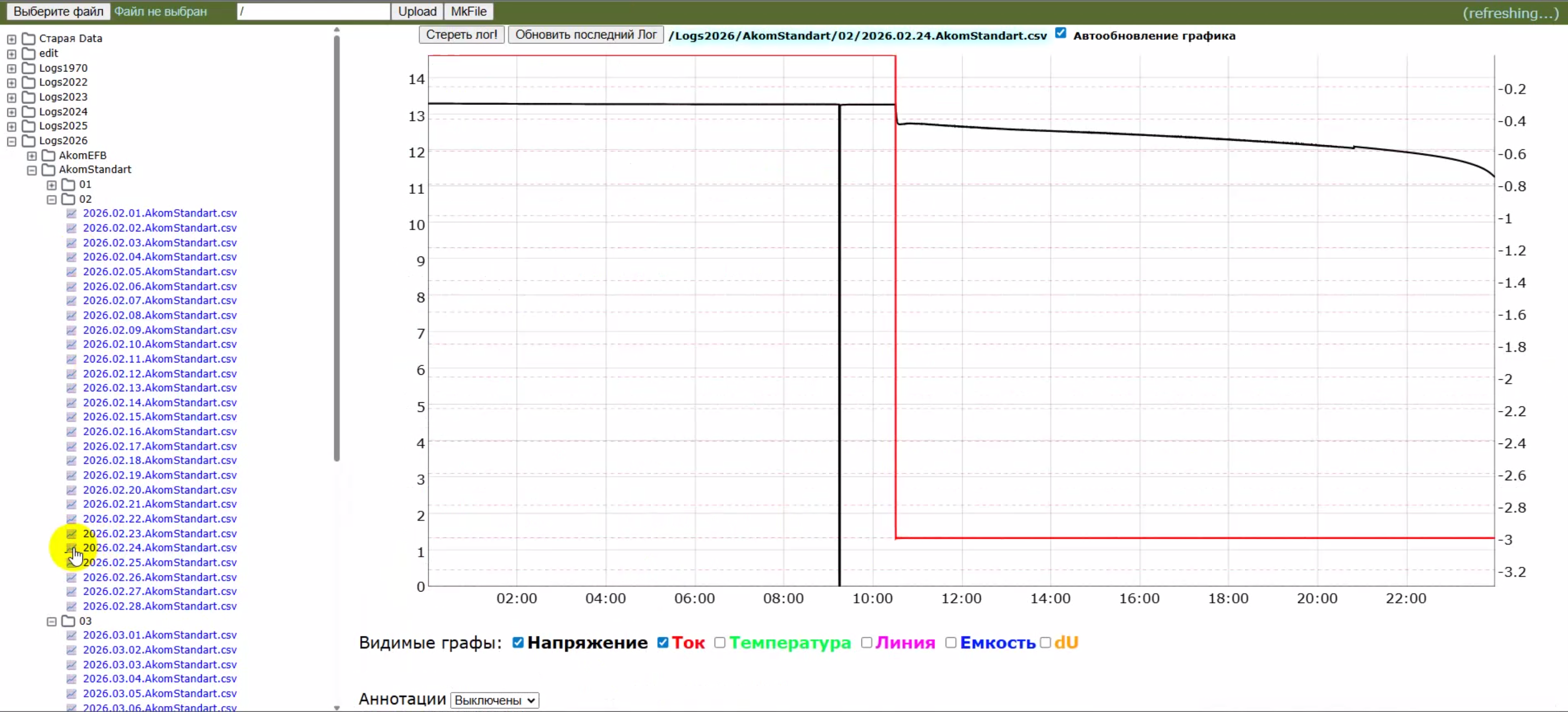Click the chart icon beside 2026.02.28.AkomStandart.csv

71,606
